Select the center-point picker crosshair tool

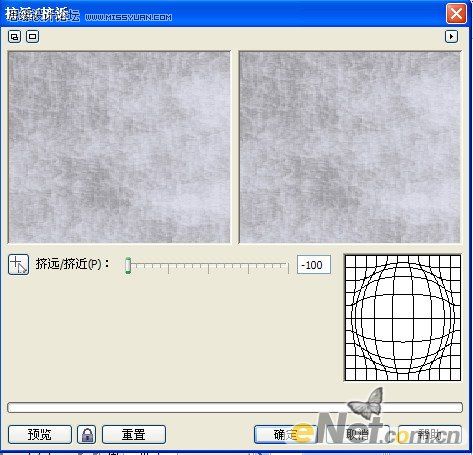pos(18,265)
